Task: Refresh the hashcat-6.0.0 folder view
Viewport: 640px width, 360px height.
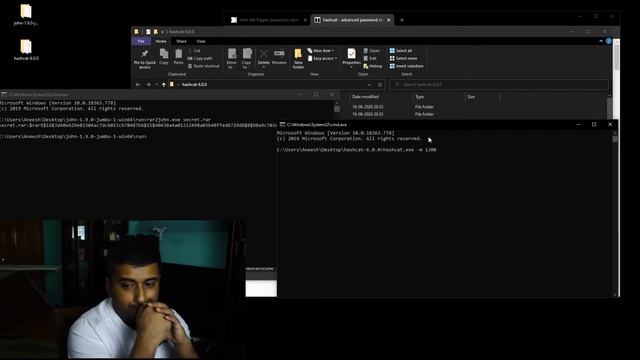Action: tap(380, 84)
